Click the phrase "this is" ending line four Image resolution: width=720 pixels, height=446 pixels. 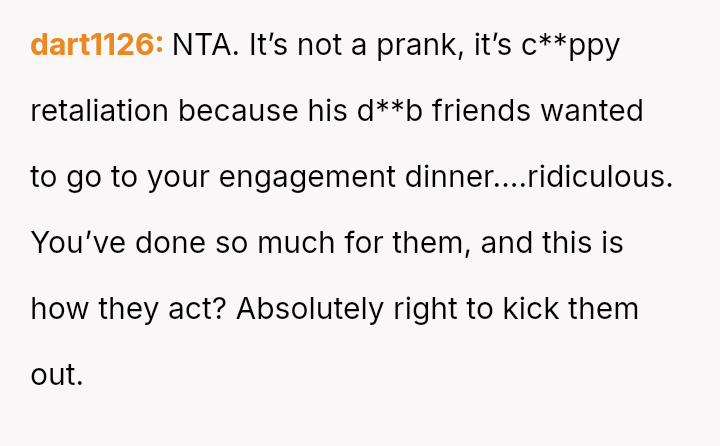pyautogui.click(x=581, y=242)
